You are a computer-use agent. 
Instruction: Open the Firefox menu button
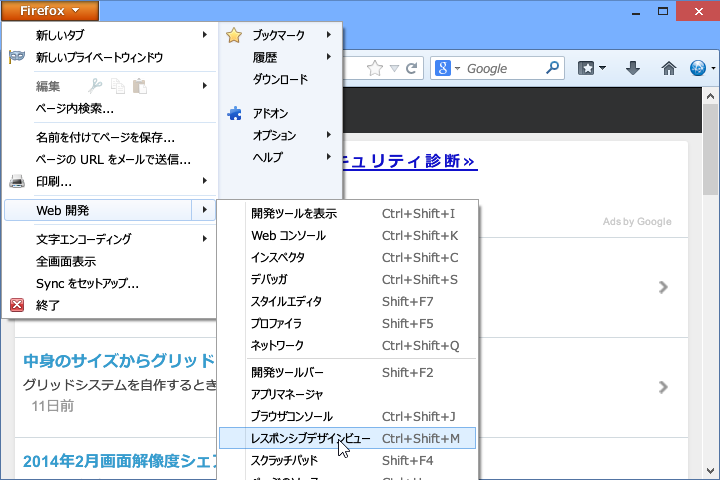click(50, 11)
